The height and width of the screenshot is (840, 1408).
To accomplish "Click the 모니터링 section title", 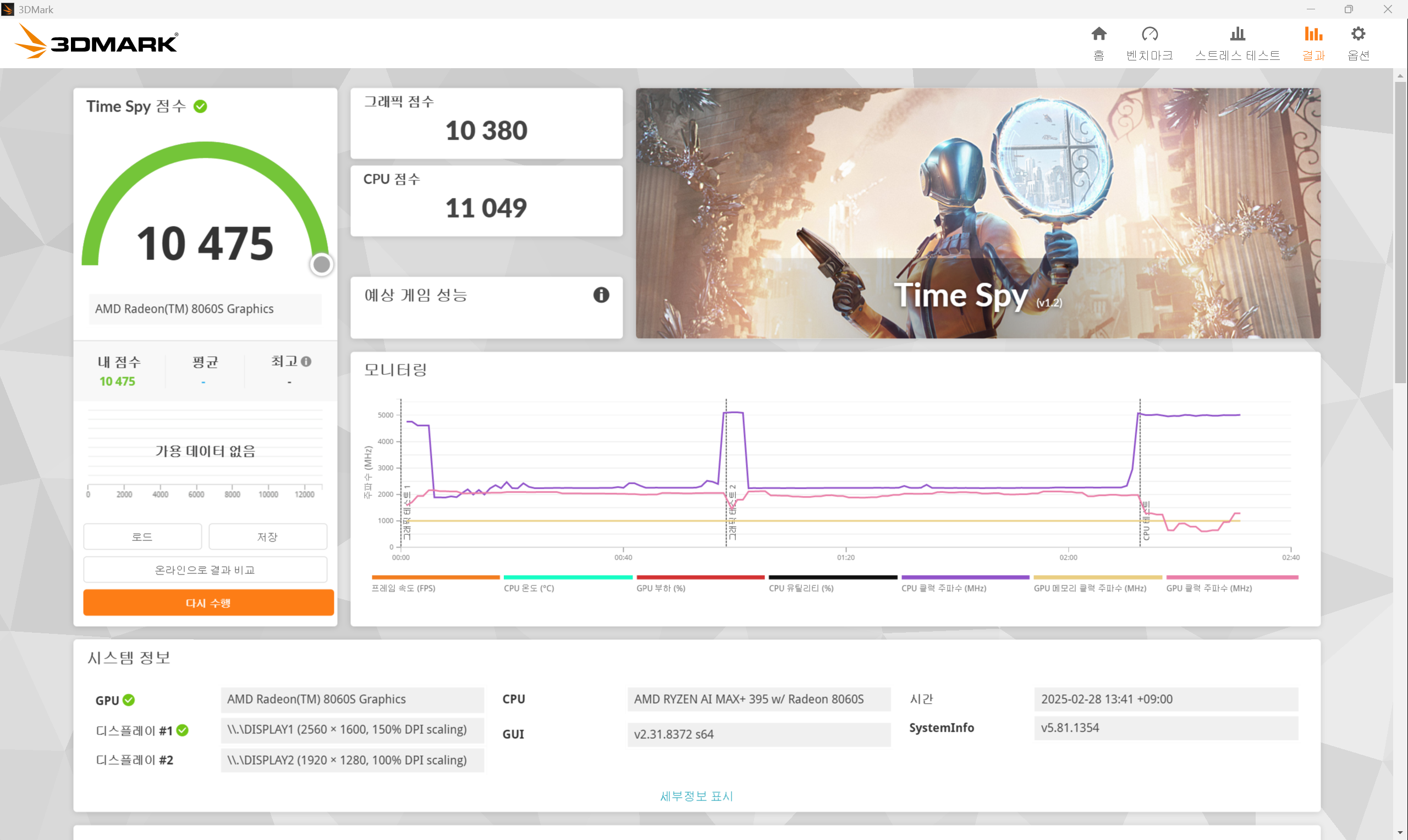I will 395,369.
